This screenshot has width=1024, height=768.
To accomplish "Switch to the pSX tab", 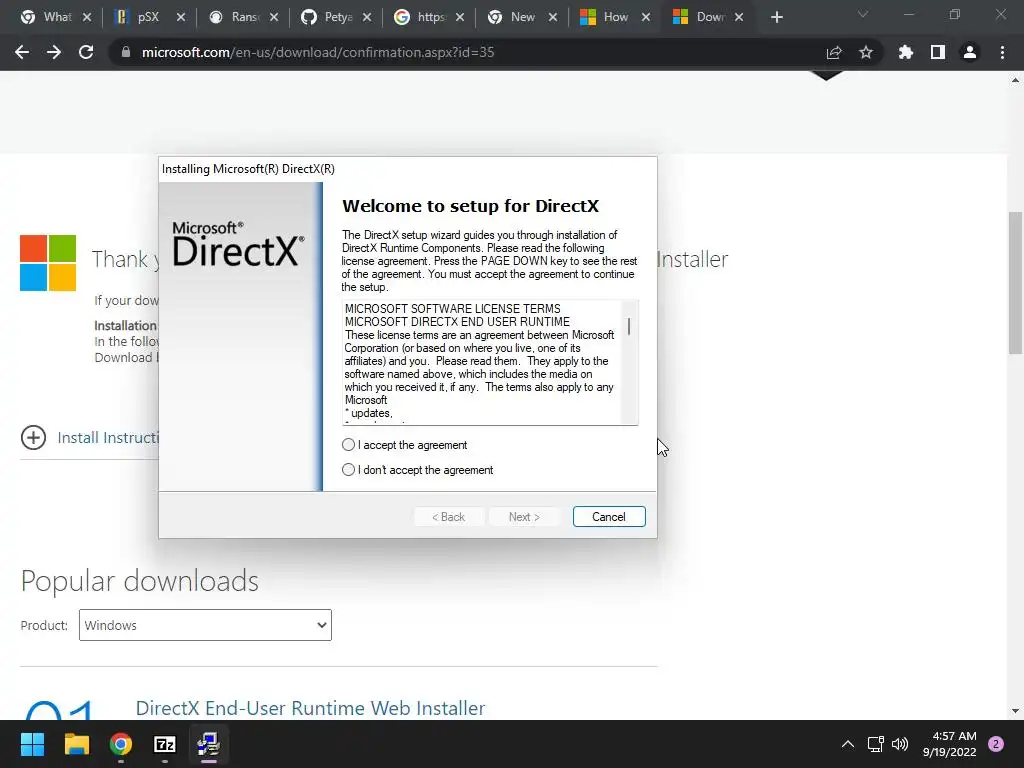I will (x=148, y=17).
